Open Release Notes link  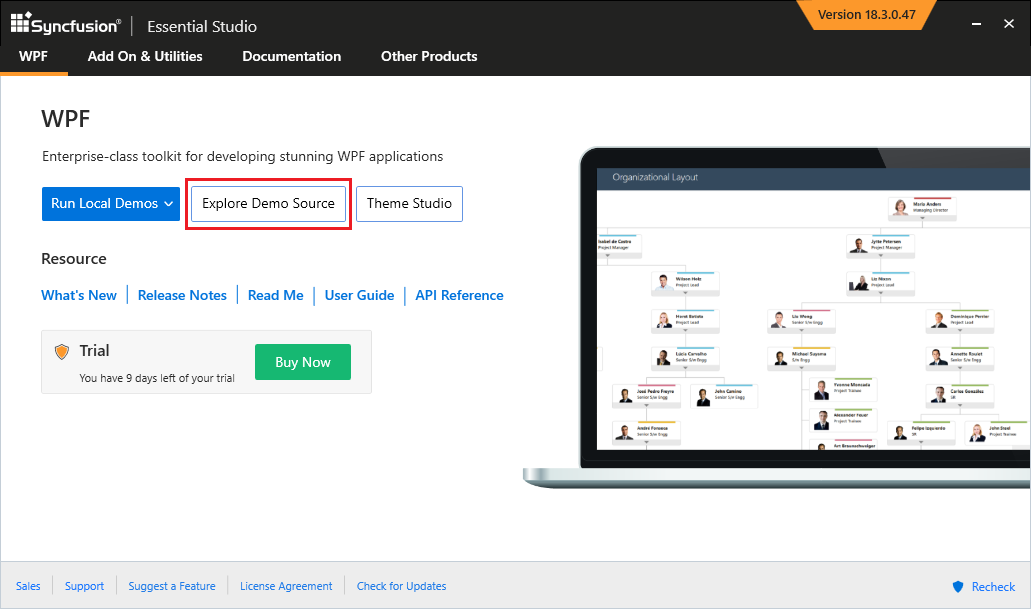click(x=182, y=295)
